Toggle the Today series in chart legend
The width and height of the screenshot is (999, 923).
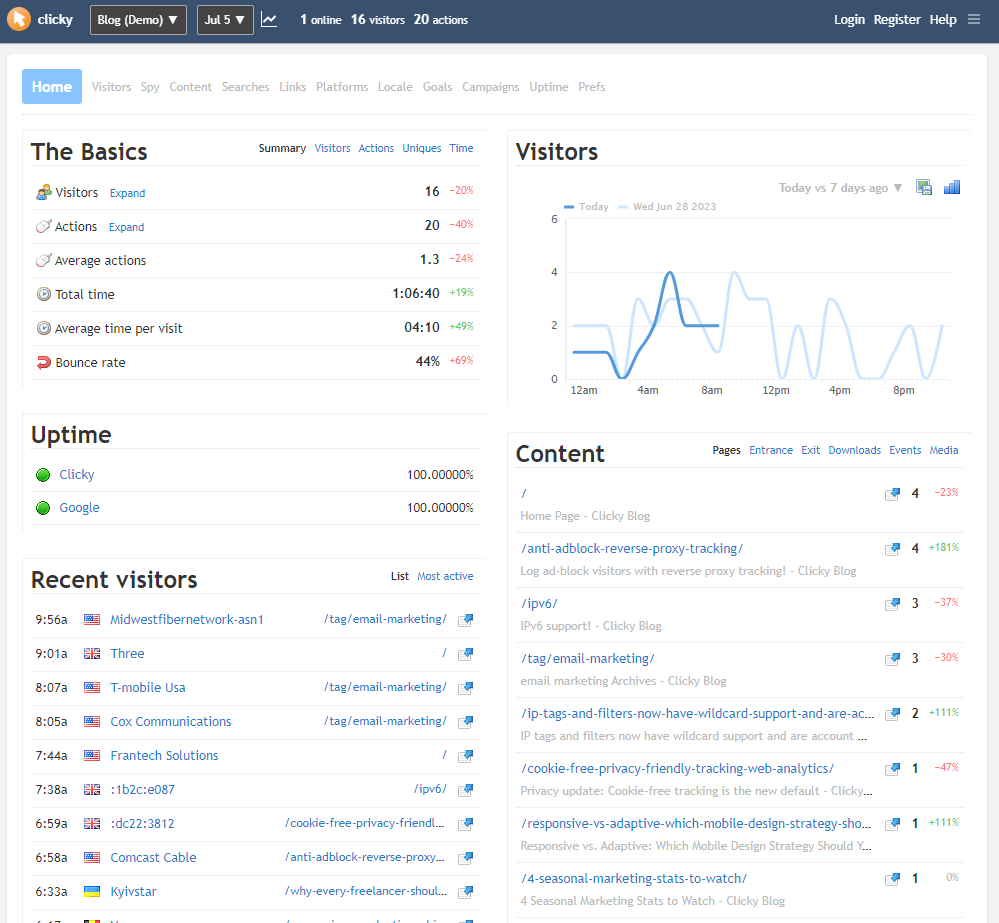(586, 206)
